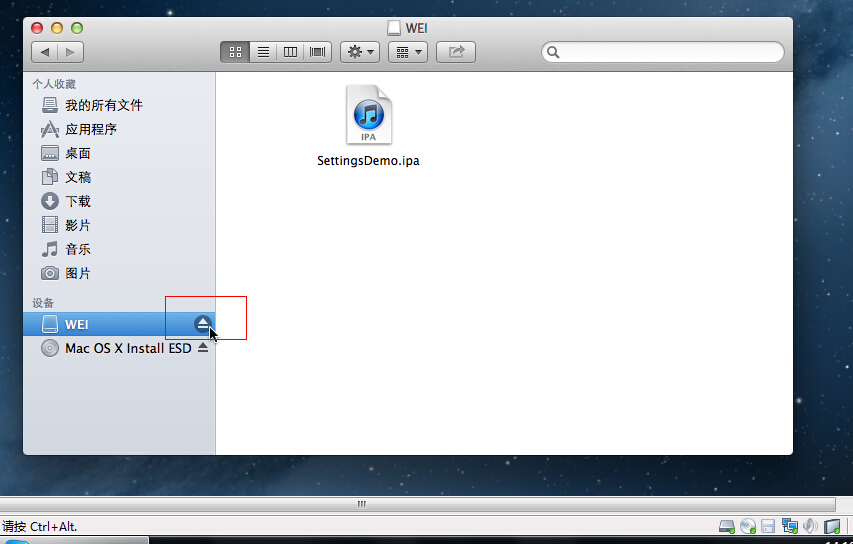Select the SettingsDemo.ipa file icon
853x544 pixels.
coord(369,115)
